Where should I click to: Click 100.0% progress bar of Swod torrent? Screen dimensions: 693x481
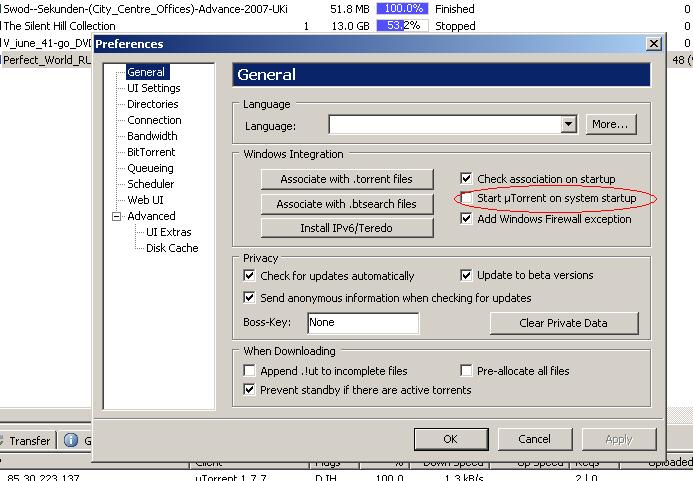402,8
